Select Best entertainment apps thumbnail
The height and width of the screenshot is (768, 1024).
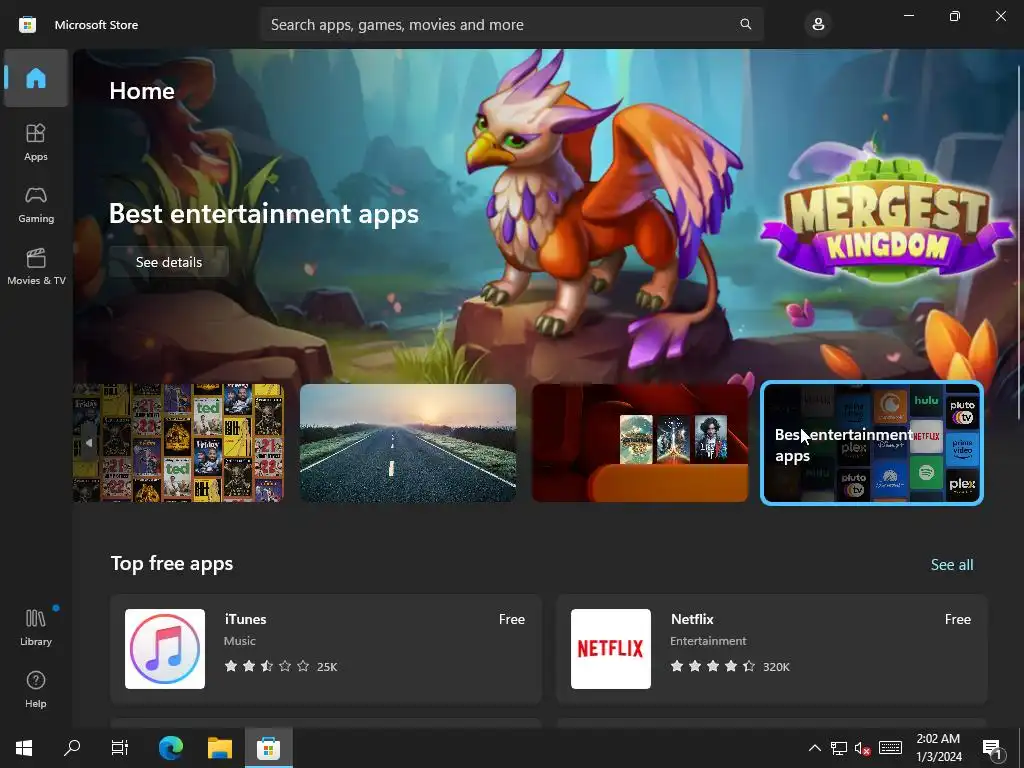point(872,443)
